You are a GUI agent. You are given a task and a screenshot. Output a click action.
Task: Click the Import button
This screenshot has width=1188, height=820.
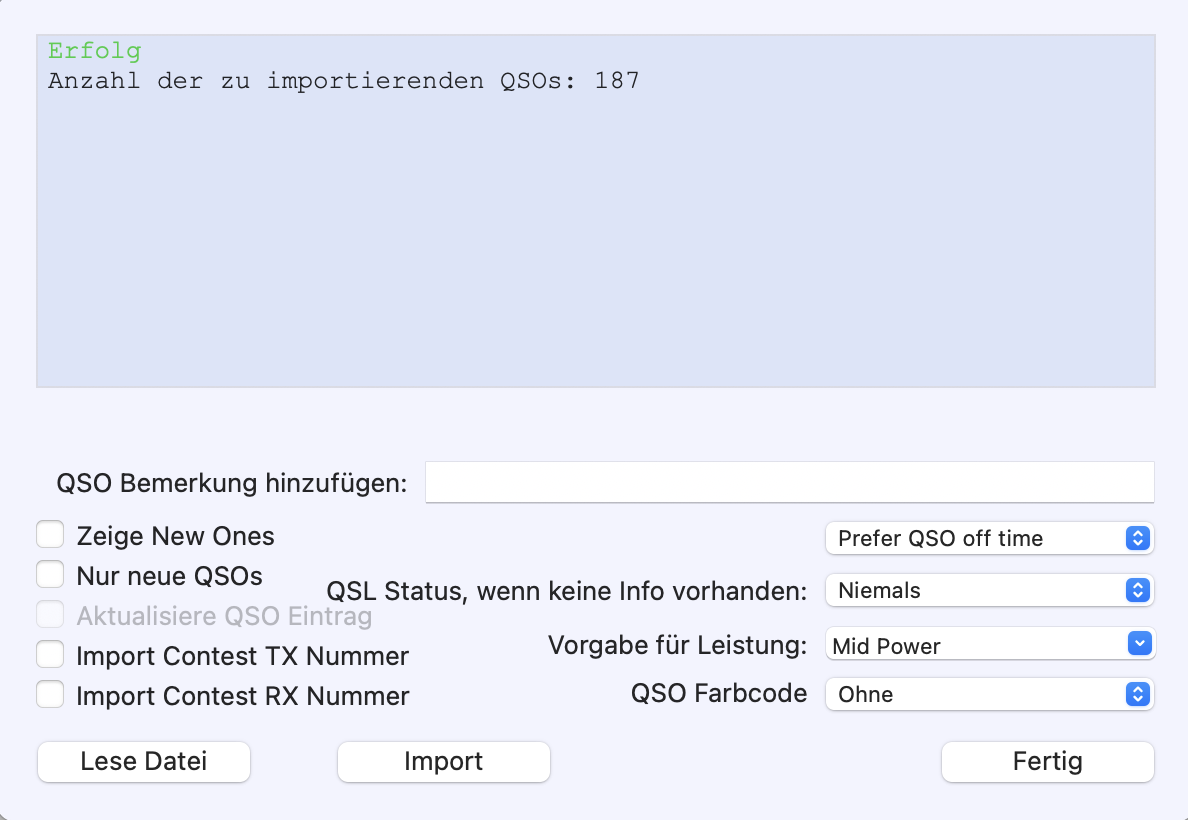click(444, 762)
